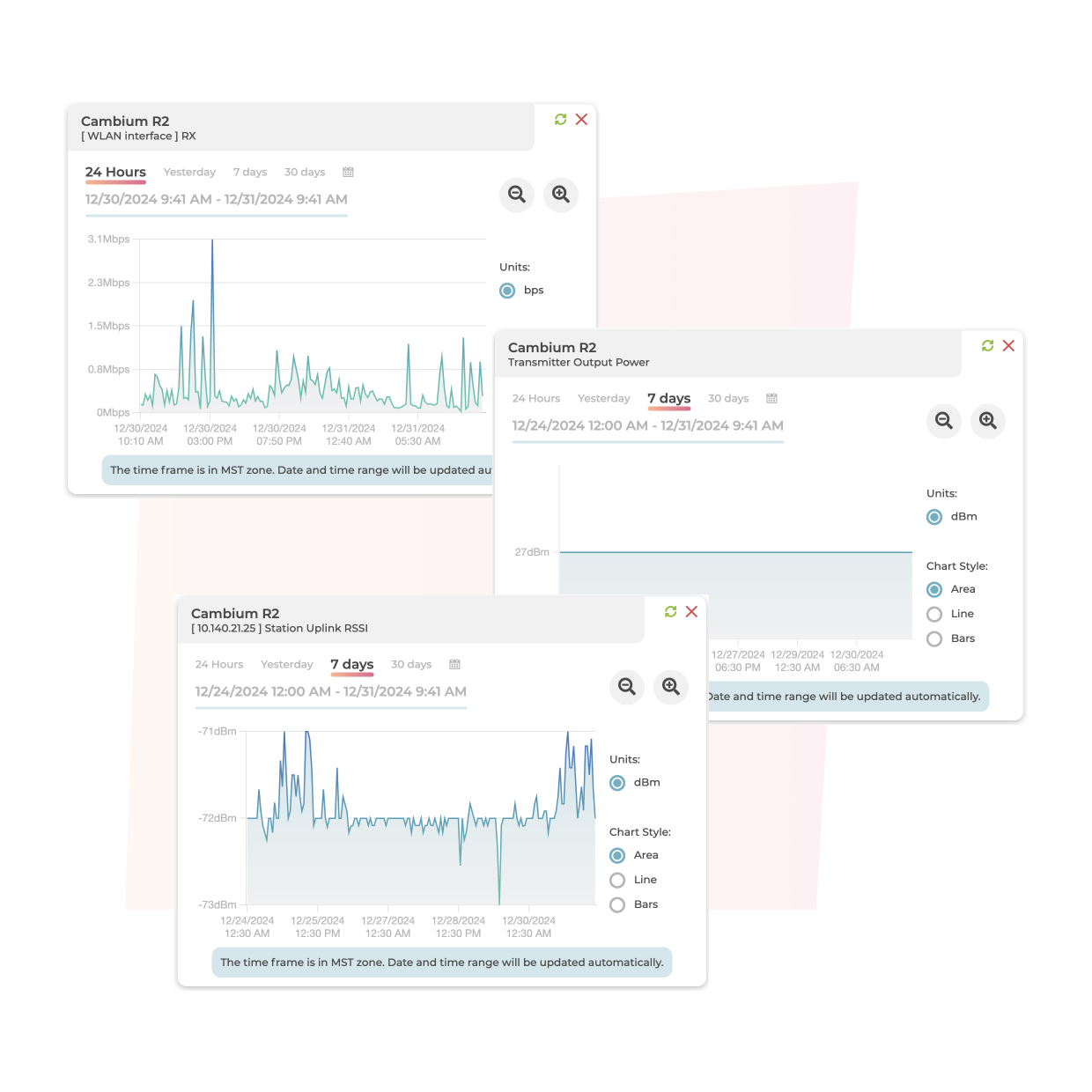1092x1092 pixels.
Task: Click the -72dBm axis label
Action: [218, 818]
